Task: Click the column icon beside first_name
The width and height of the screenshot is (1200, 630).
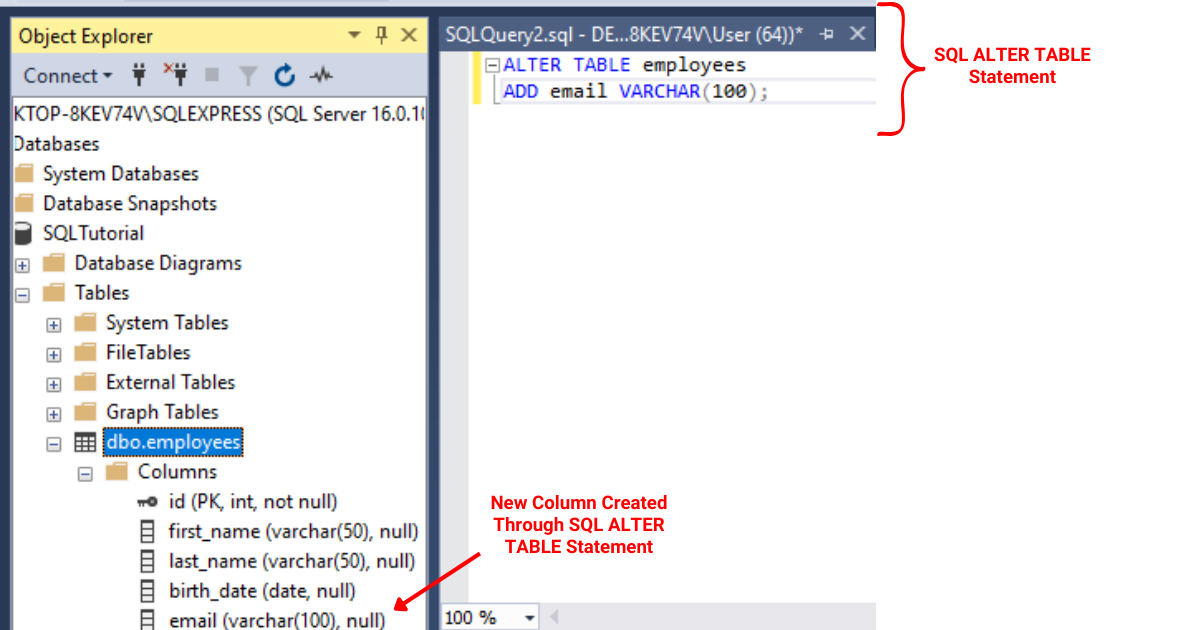Action: coord(148,531)
